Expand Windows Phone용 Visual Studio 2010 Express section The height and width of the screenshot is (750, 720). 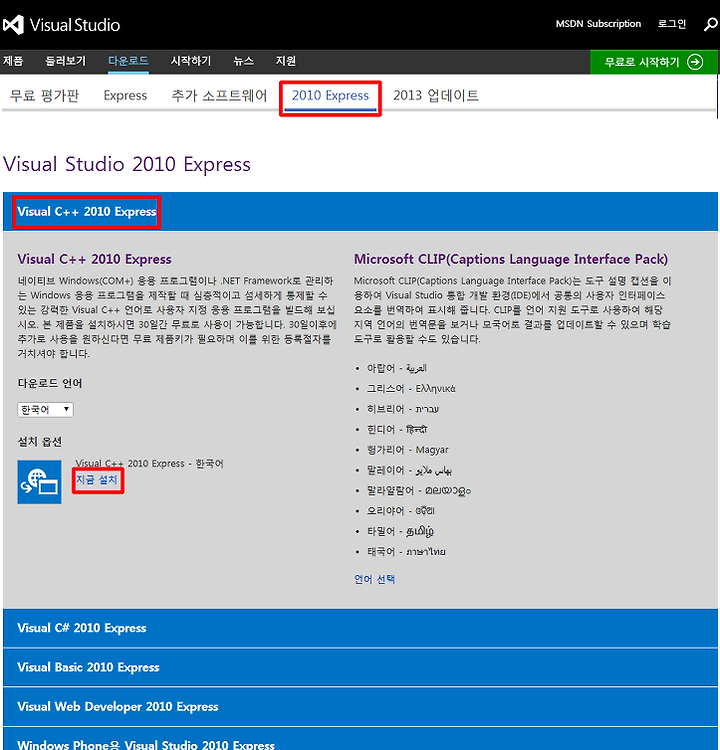[360, 740]
